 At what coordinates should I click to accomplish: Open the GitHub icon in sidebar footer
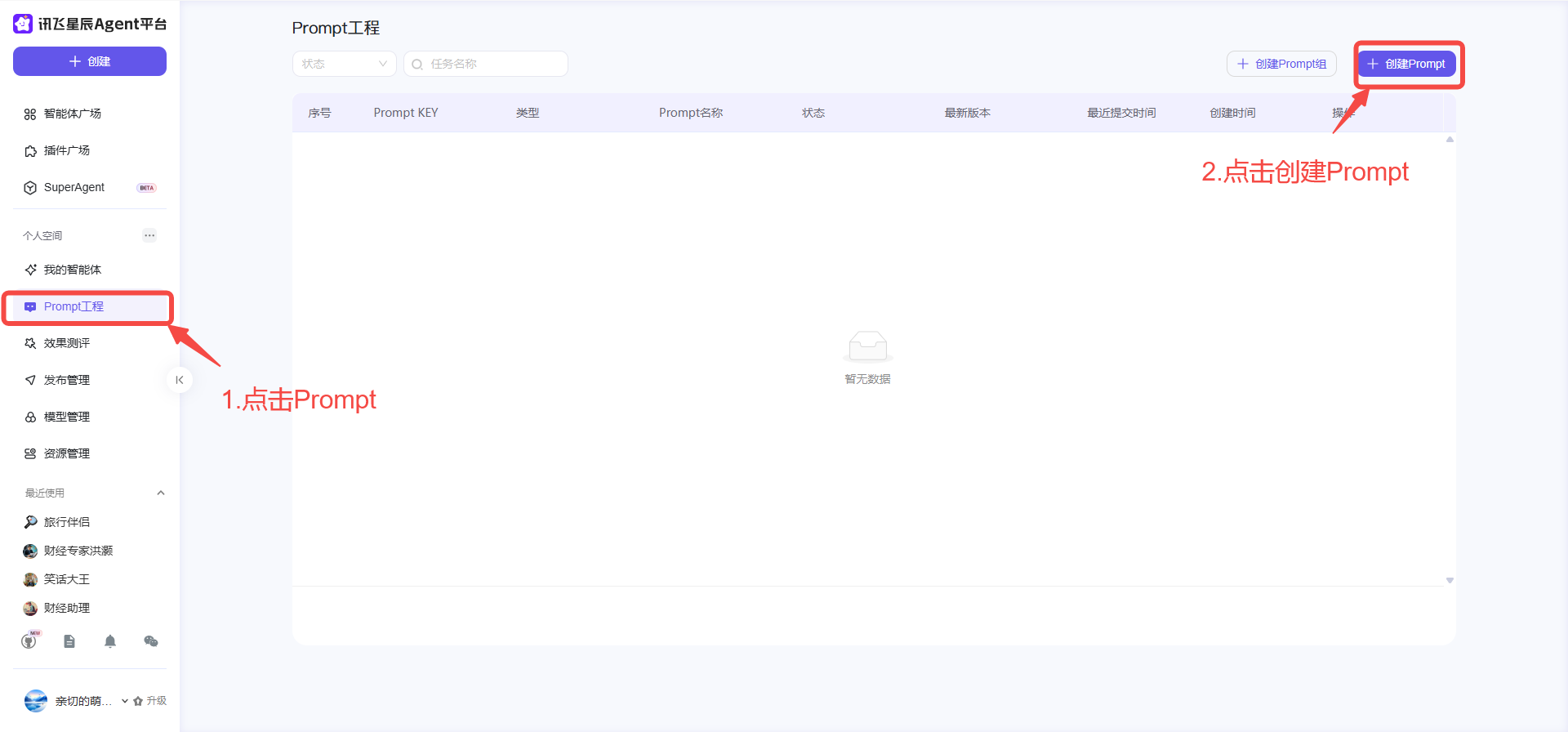pyautogui.click(x=29, y=641)
